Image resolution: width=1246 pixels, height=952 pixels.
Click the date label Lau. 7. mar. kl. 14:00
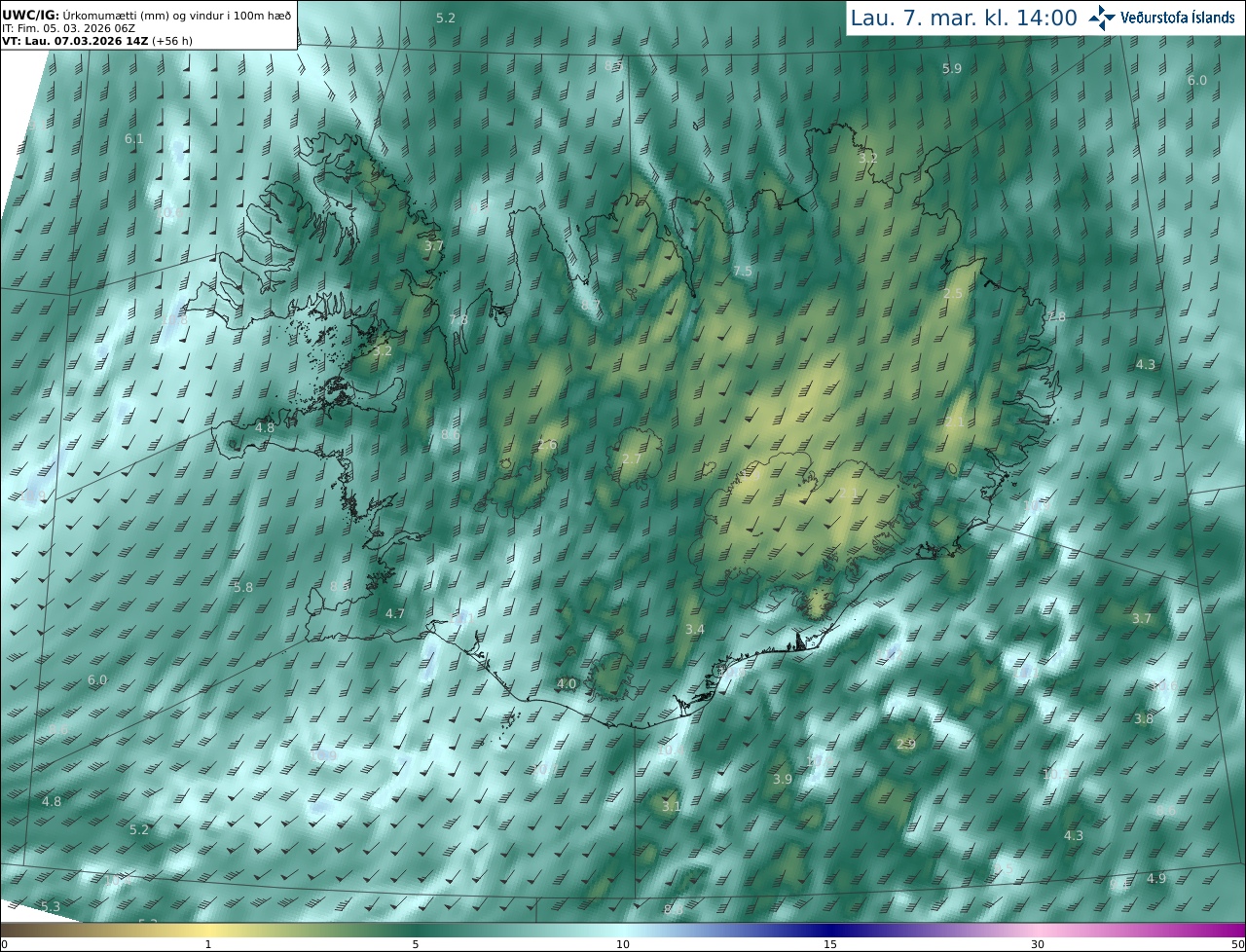[x=964, y=18]
